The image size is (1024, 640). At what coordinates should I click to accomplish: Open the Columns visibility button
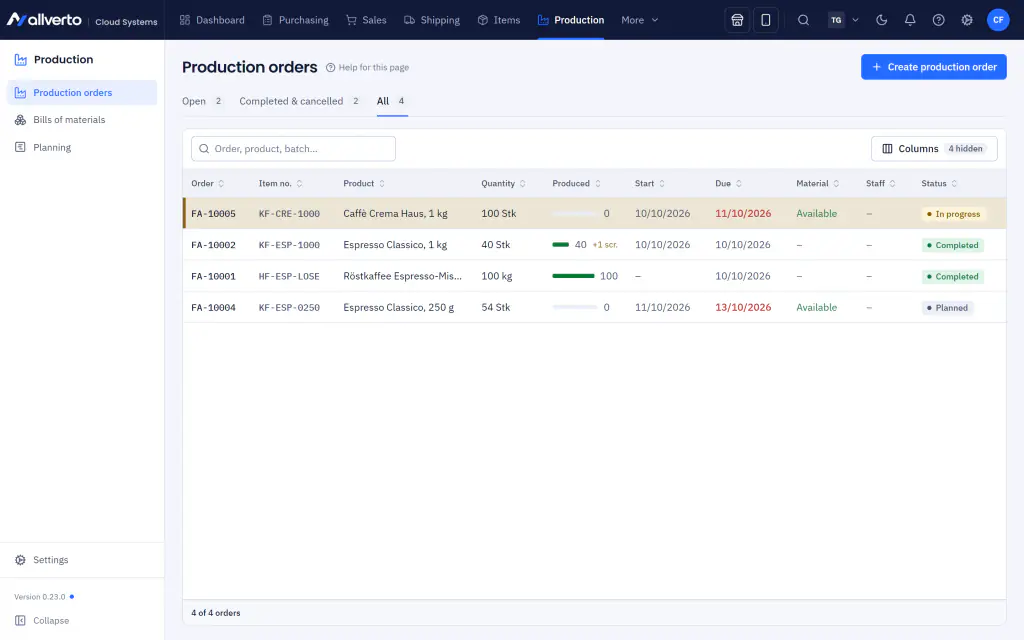click(x=934, y=149)
